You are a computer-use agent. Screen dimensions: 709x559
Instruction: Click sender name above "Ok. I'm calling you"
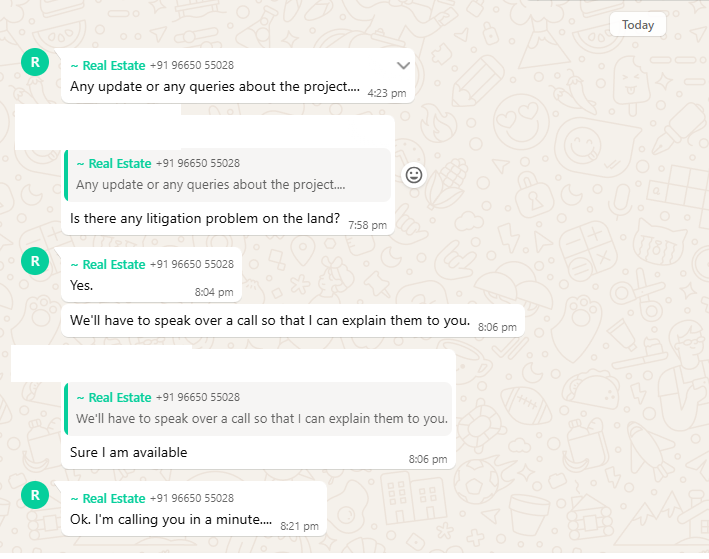point(108,498)
